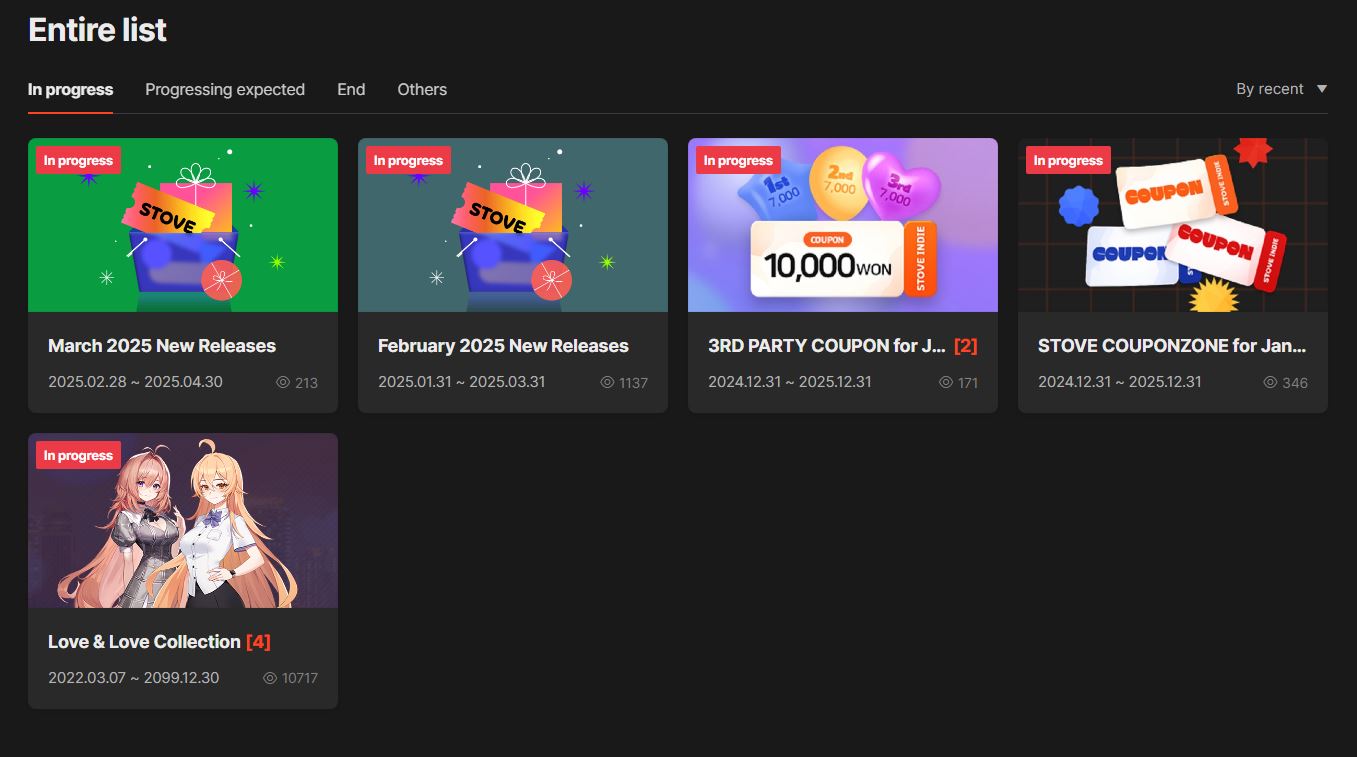
Task: Click the [2] comment count
Action: point(965,346)
